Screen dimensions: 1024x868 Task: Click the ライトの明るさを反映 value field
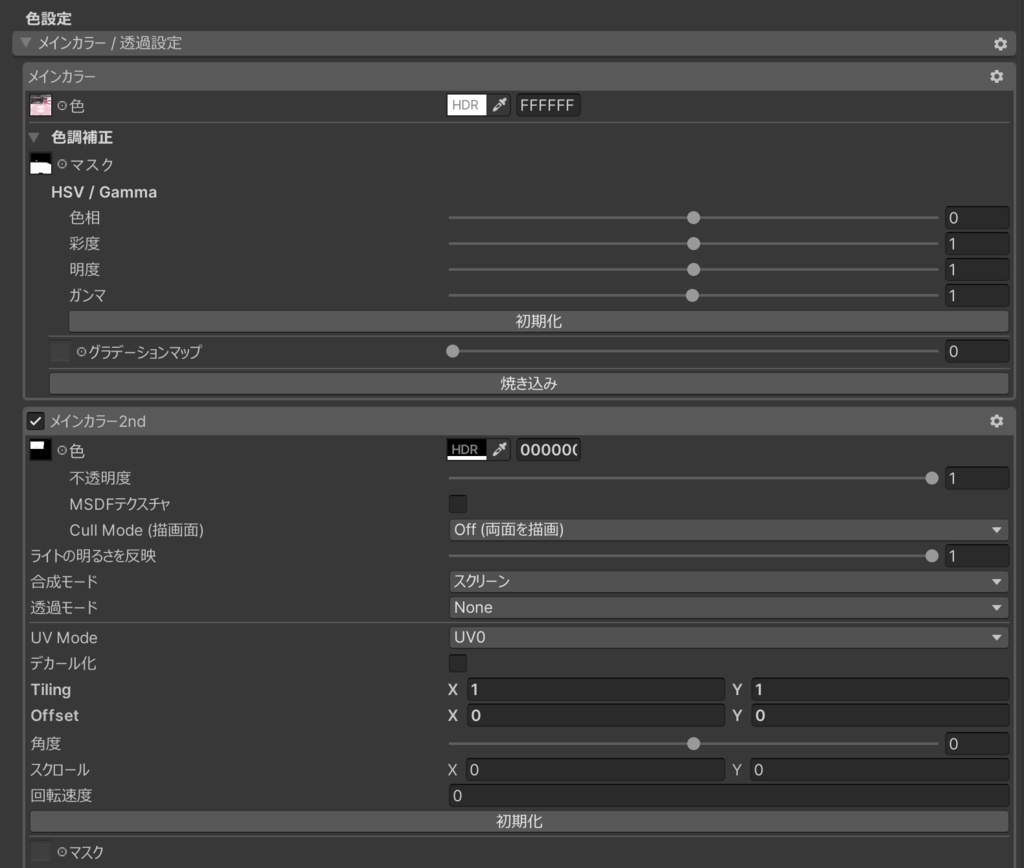[x=976, y=556]
